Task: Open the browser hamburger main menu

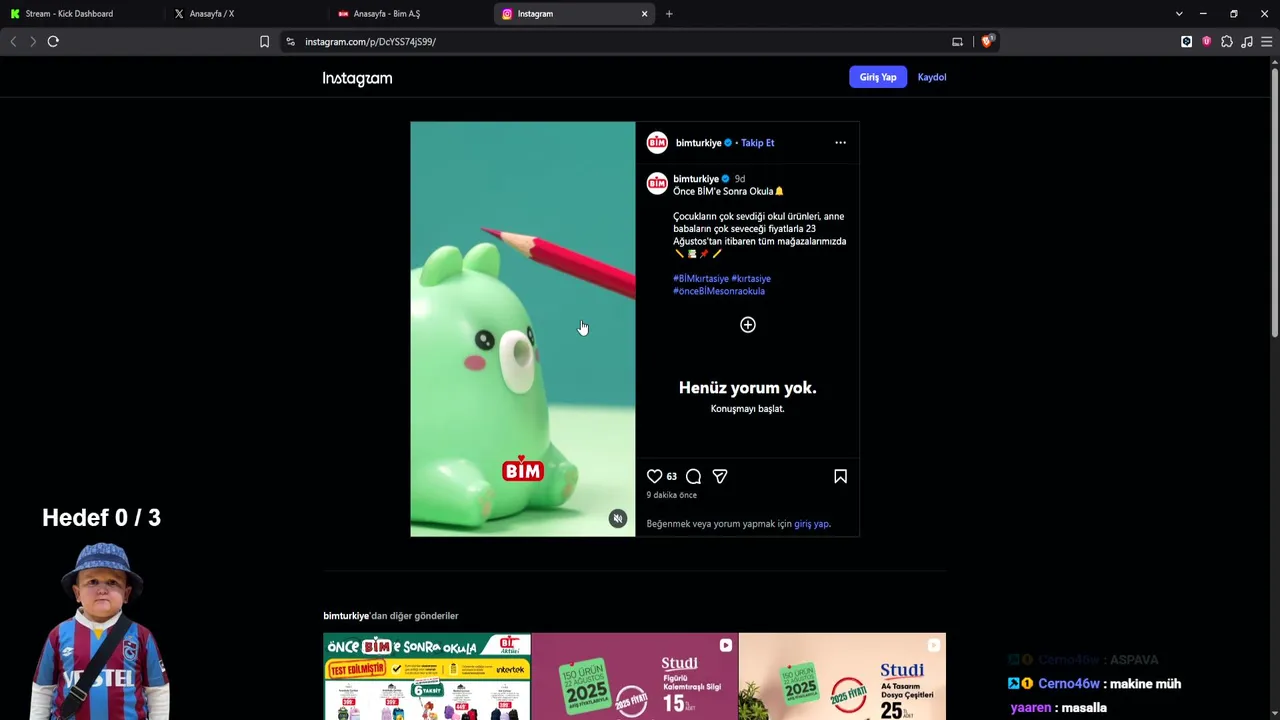Action: (1267, 42)
